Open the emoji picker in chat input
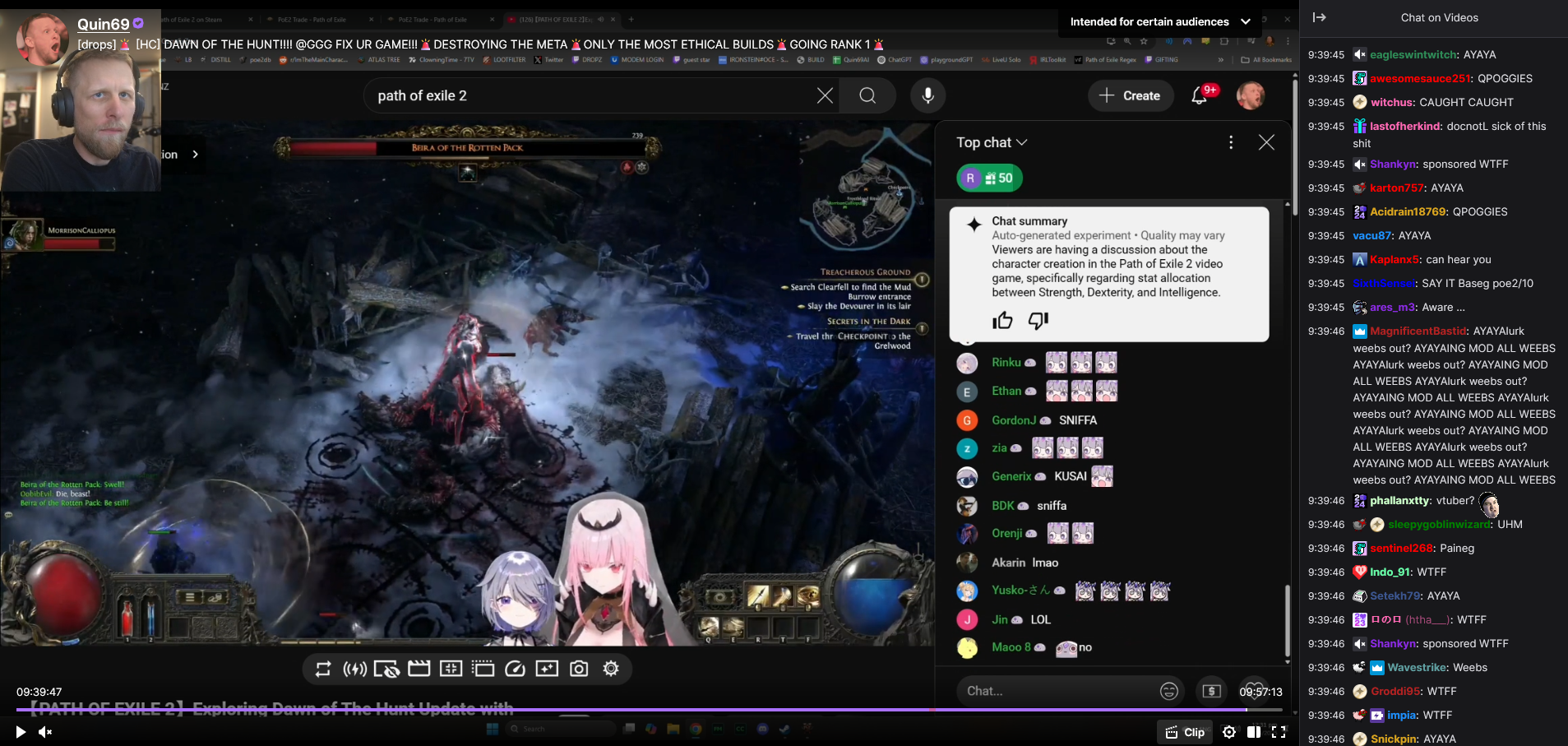The height and width of the screenshot is (746, 1568). 1169,691
